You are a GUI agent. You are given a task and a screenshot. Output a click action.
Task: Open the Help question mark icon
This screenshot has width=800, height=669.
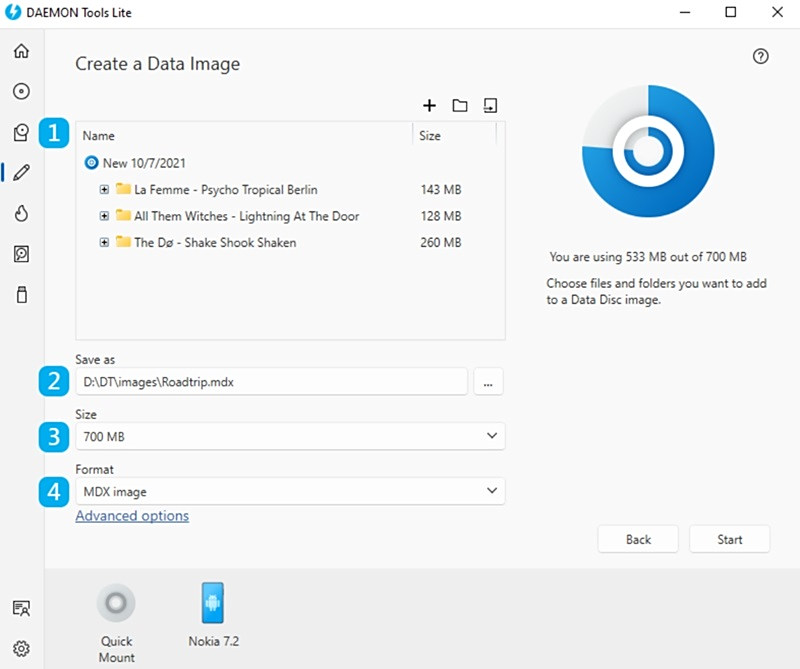coord(760,57)
